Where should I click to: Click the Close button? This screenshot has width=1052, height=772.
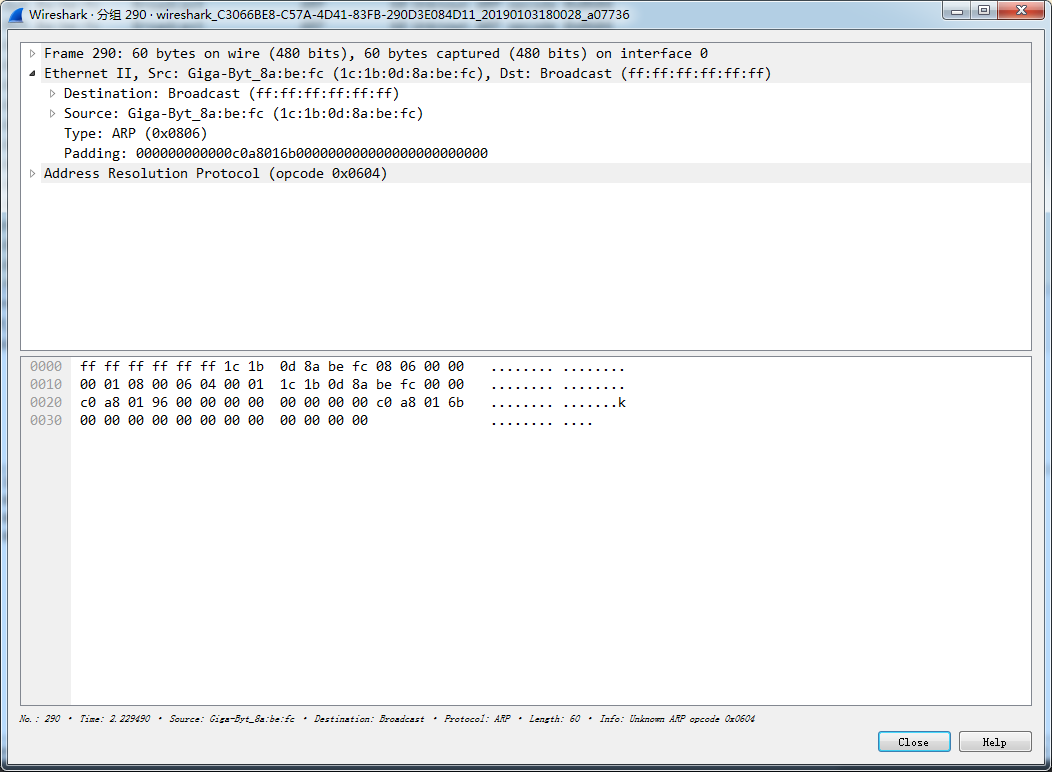(914, 742)
